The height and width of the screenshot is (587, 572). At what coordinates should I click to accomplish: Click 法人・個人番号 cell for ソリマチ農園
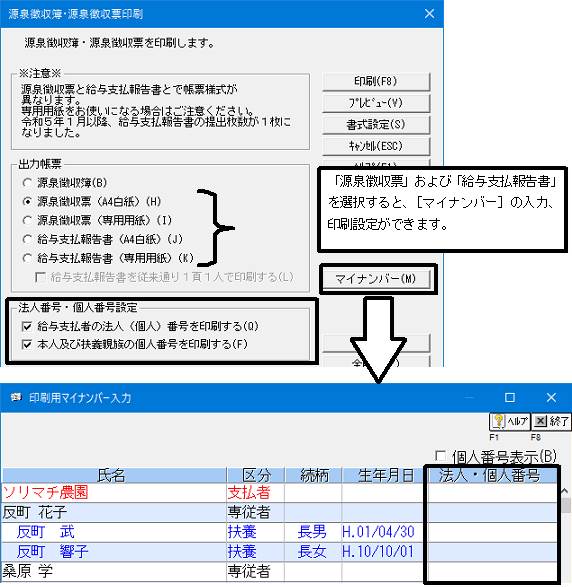click(492, 493)
